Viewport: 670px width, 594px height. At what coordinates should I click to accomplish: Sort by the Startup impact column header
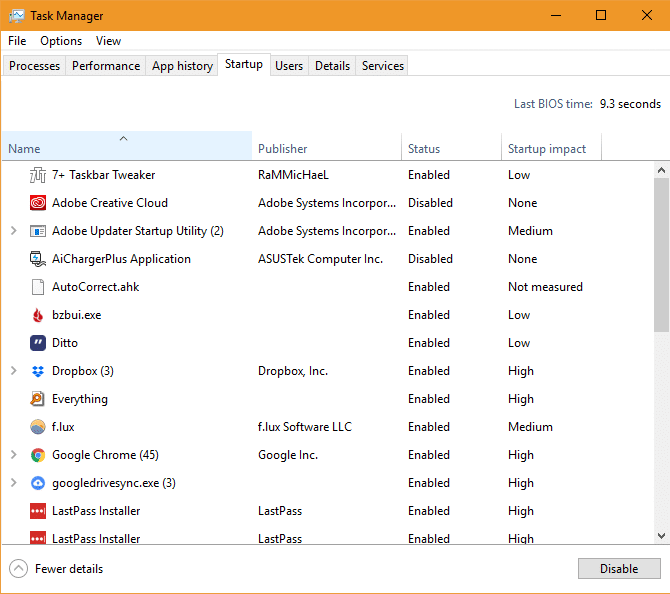551,146
